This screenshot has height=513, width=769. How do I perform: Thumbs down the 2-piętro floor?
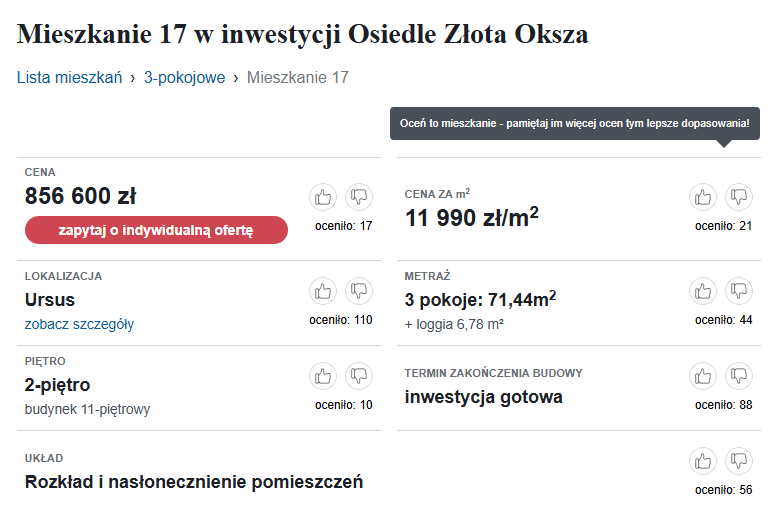click(x=359, y=376)
